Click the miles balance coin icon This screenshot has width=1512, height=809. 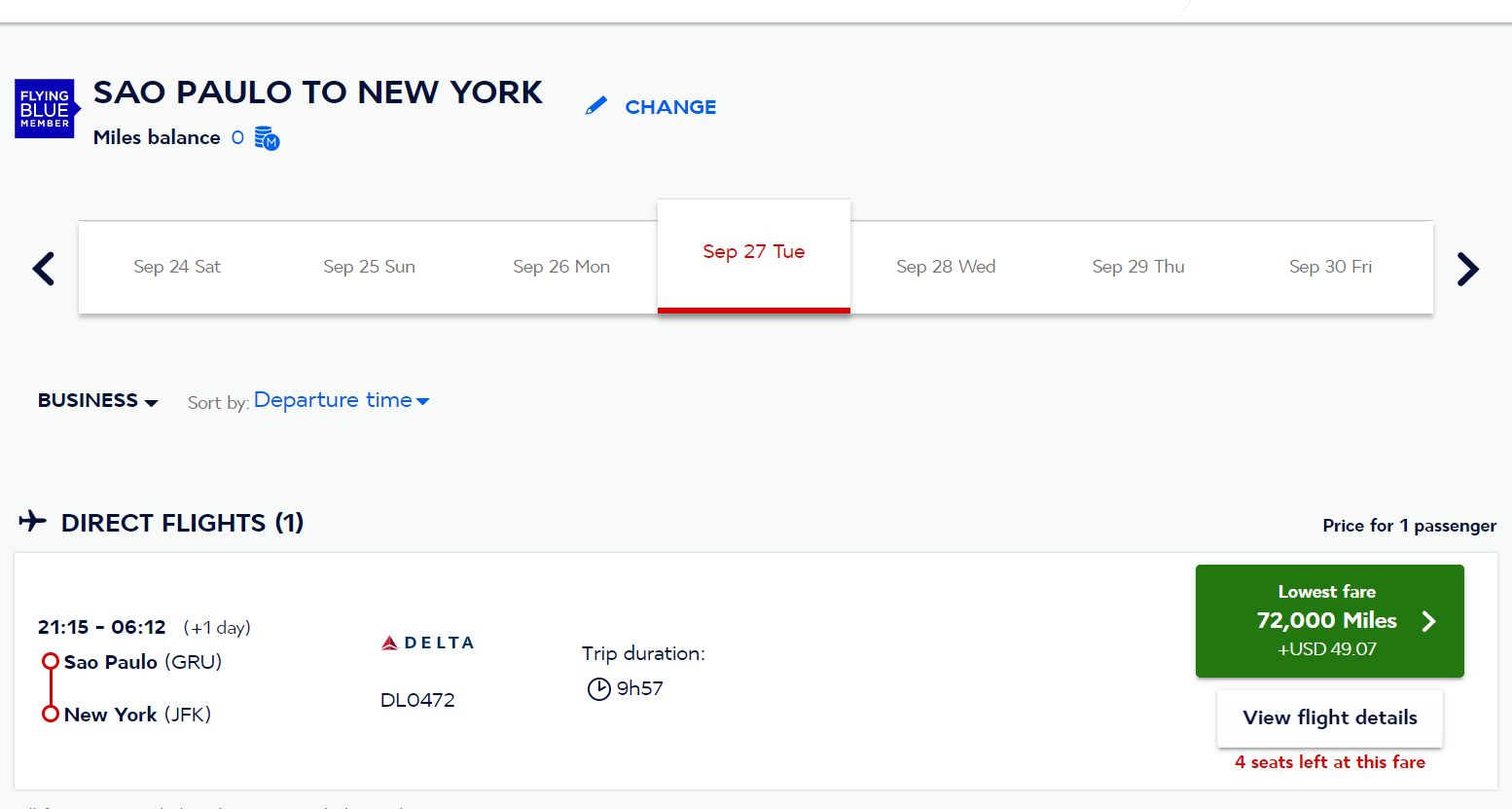[x=268, y=138]
